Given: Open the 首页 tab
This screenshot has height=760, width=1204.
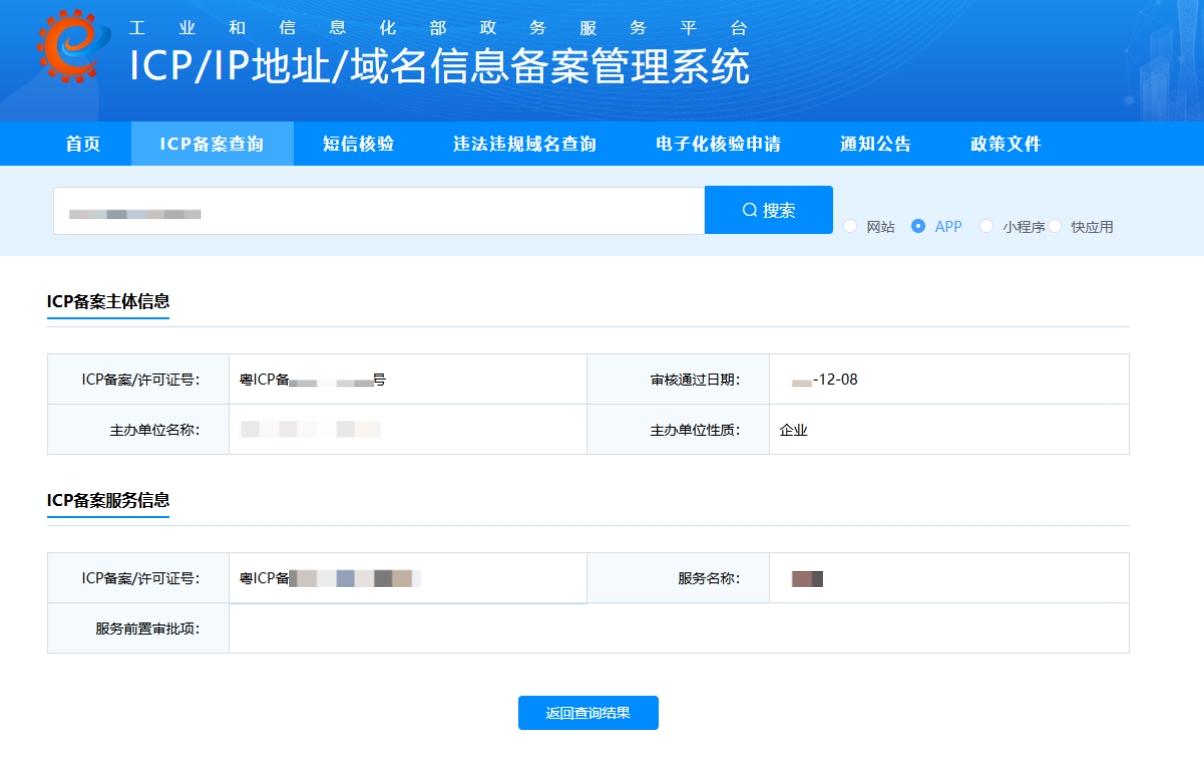Looking at the screenshot, I should [83, 144].
